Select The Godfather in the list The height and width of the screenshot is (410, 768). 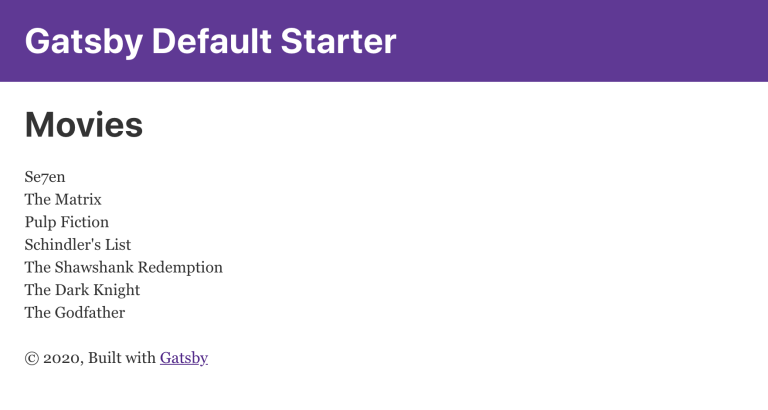tap(75, 313)
